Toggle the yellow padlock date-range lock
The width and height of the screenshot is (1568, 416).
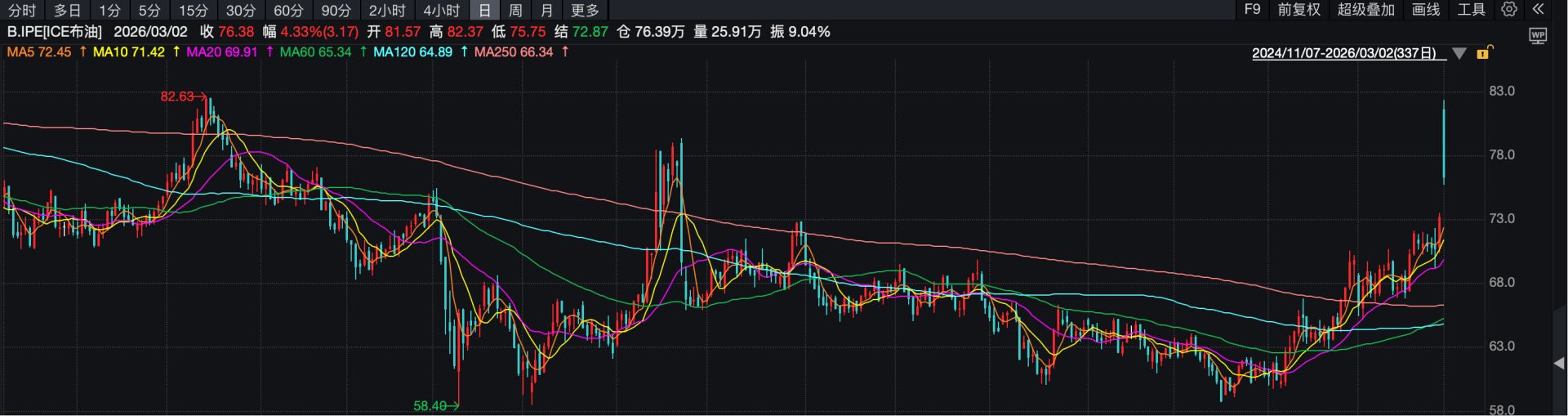click(1485, 53)
